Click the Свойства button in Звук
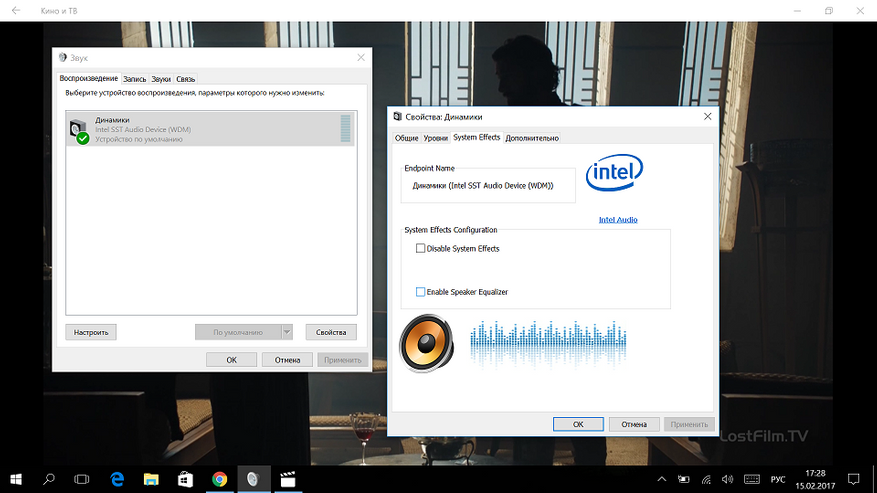This screenshot has height=493, width=877. (331, 332)
